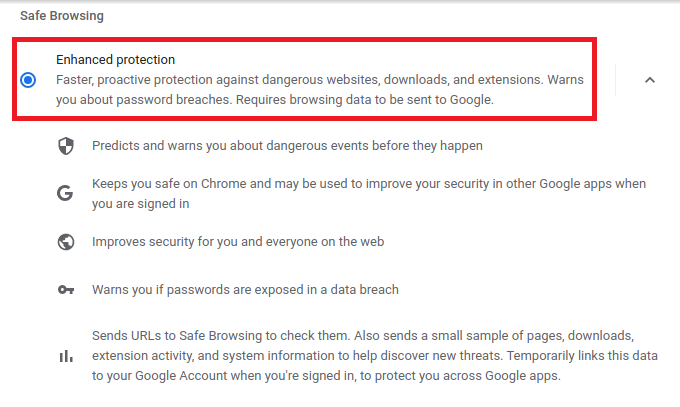Click the bar chart icon for data sending
The image size is (680, 407).
pos(67,355)
